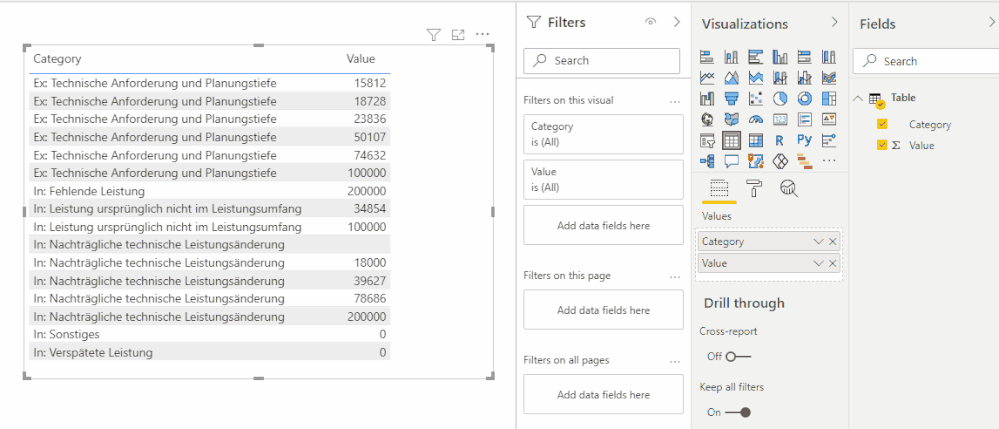Select the multi-row card visual
The width and height of the screenshot is (999, 429).
tap(805, 119)
